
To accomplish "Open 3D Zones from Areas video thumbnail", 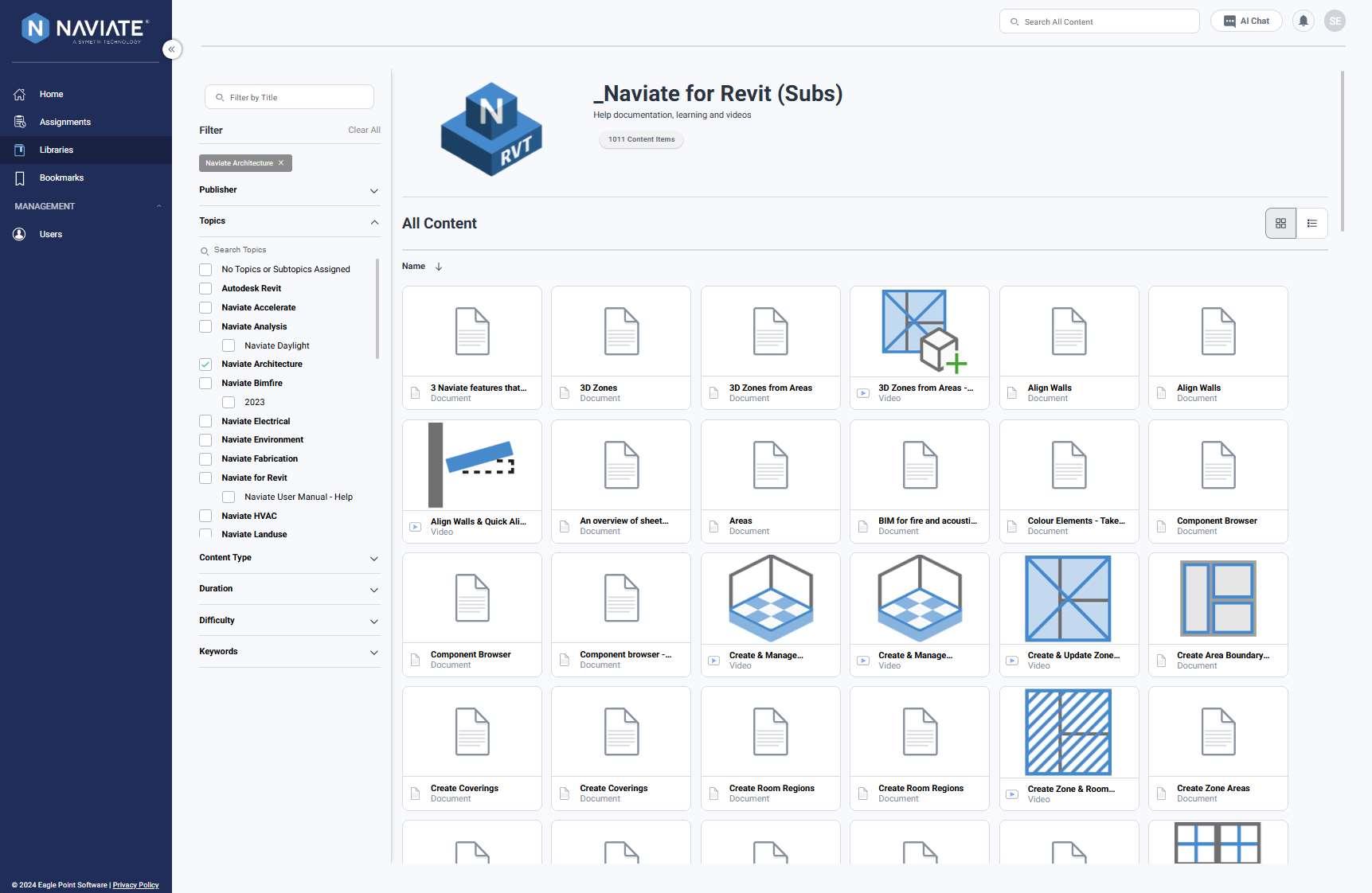I will click(920, 331).
